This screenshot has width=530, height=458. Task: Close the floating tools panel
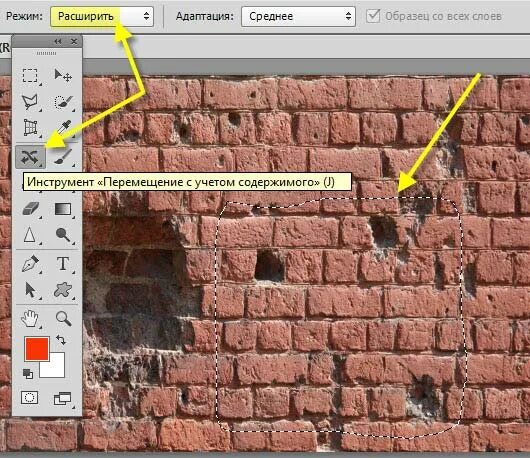(74, 41)
